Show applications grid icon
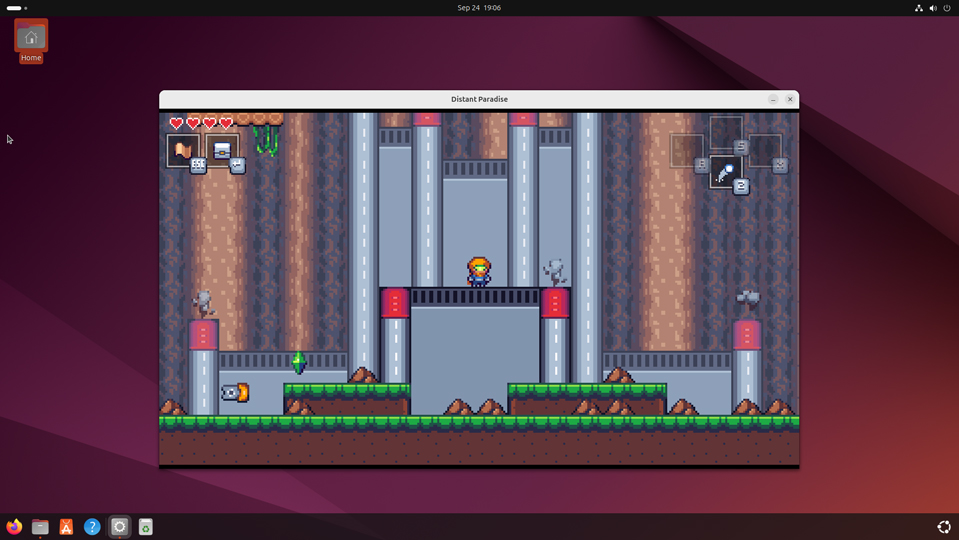Viewport: 959px width, 540px height. click(x=944, y=527)
